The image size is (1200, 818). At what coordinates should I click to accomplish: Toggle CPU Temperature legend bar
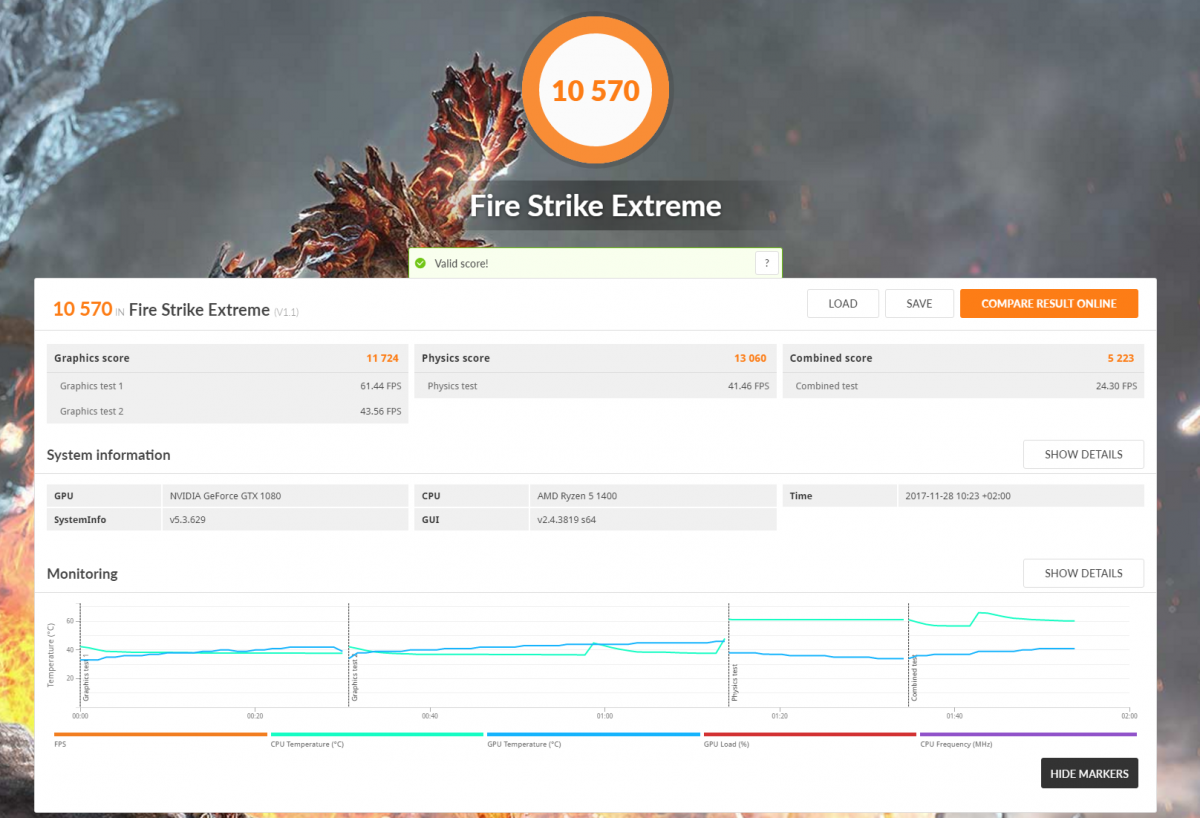pyautogui.click(x=377, y=734)
